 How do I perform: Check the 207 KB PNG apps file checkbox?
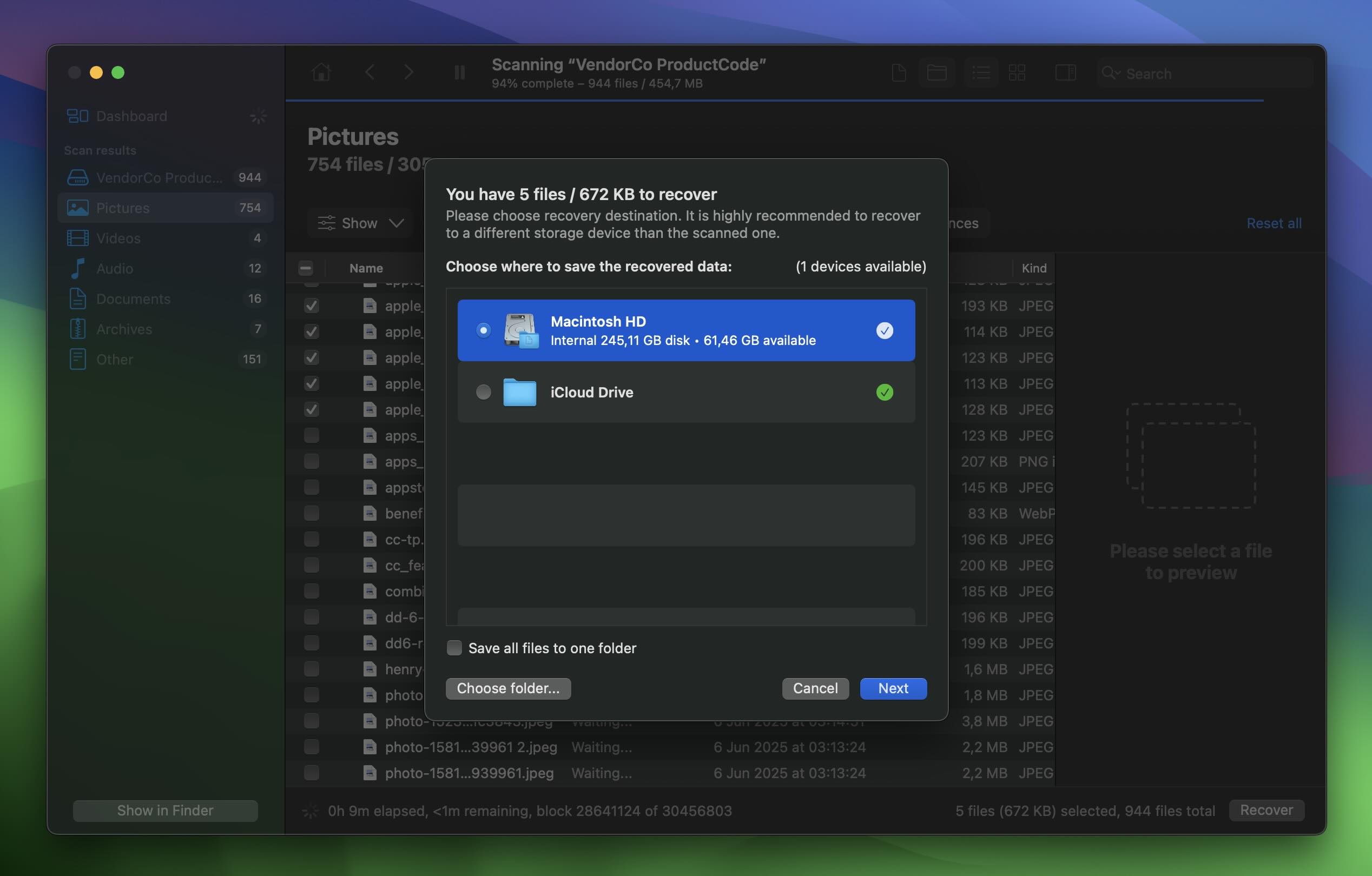(311, 461)
